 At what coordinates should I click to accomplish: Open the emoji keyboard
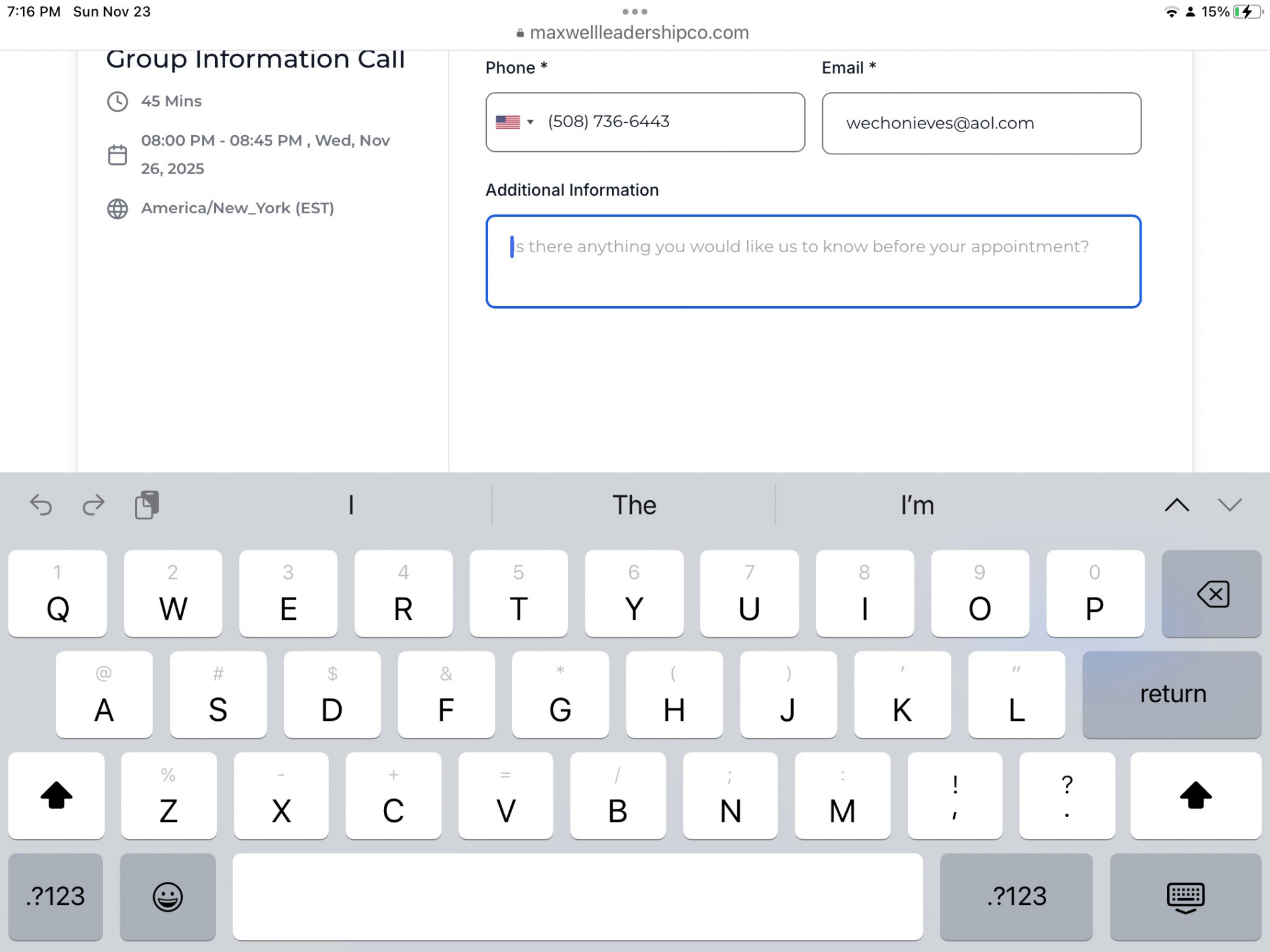(167, 896)
